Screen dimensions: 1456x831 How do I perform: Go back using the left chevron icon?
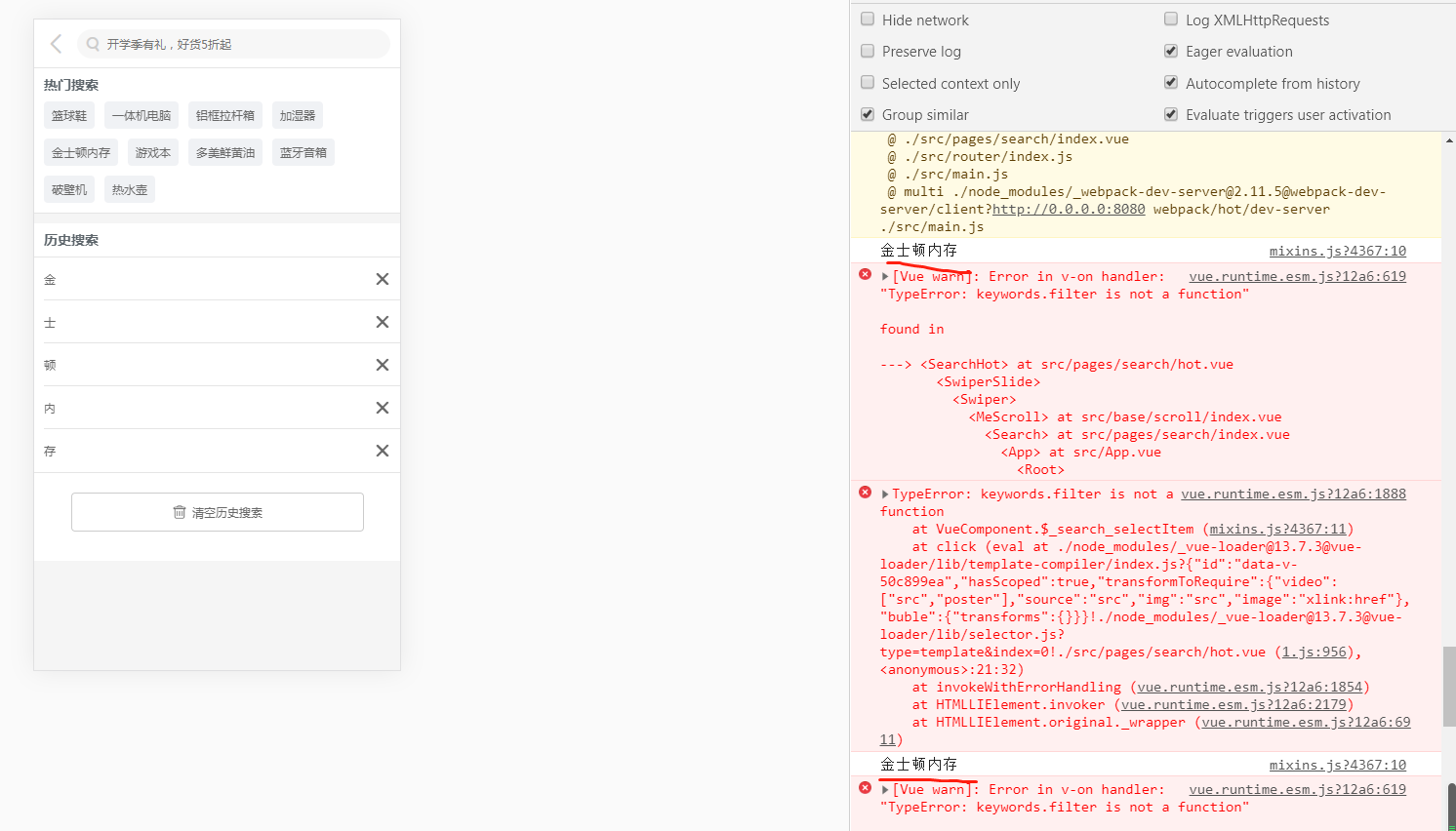point(56,44)
